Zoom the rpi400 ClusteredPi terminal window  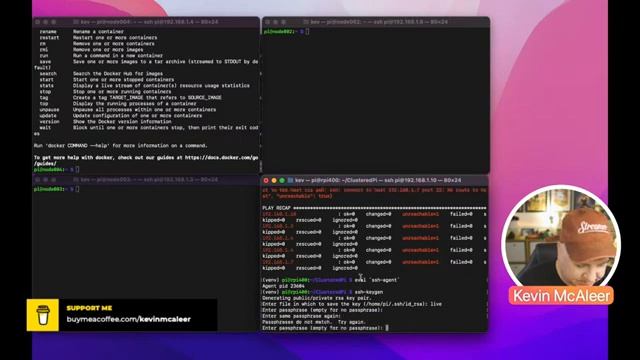[x=282, y=180]
